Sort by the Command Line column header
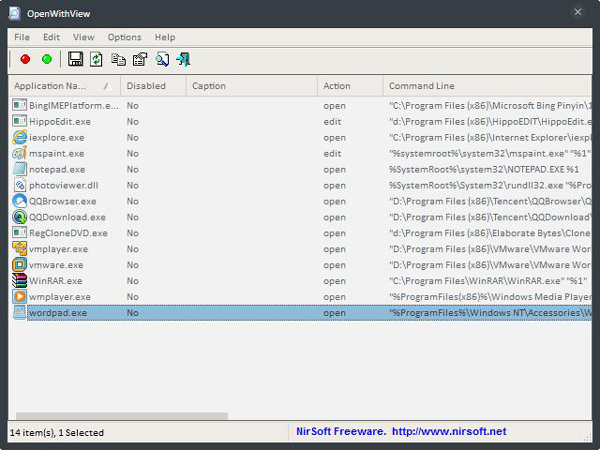600x450 pixels. (488, 86)
